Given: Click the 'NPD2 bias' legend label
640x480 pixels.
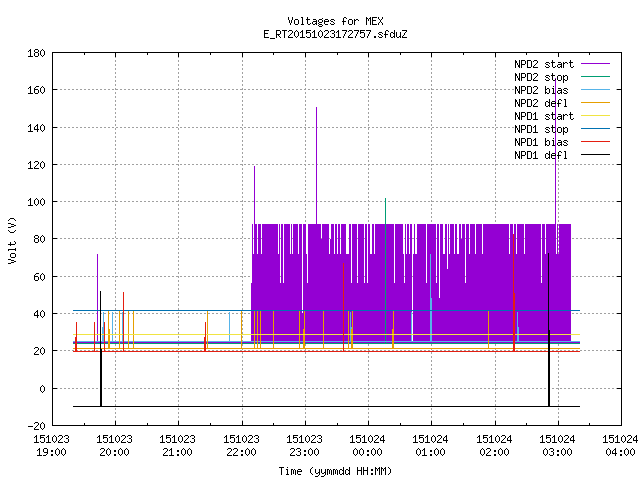Looking at the screenshot, I should (x=541, y=90).
